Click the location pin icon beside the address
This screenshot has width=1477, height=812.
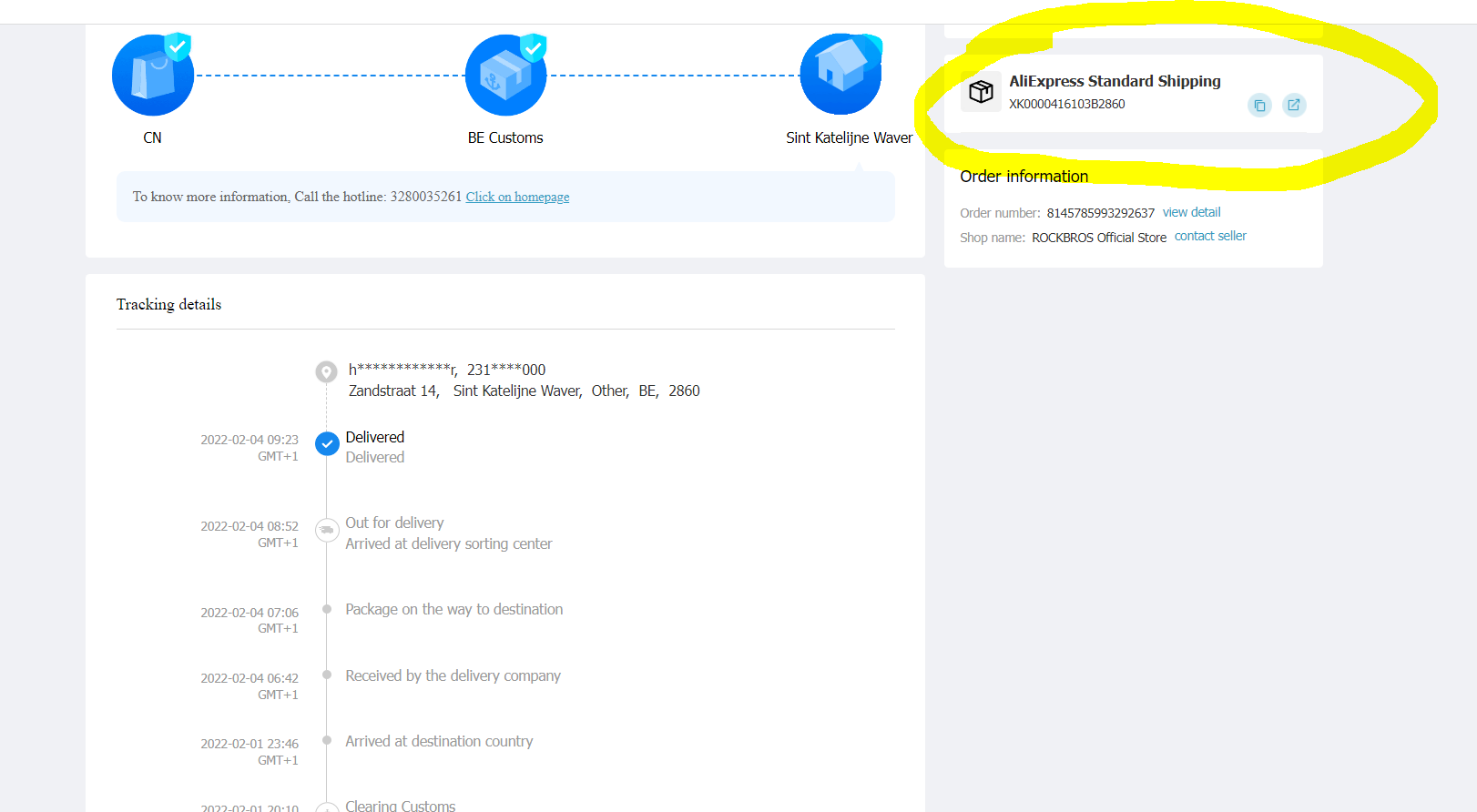click(x=326, y=371)
